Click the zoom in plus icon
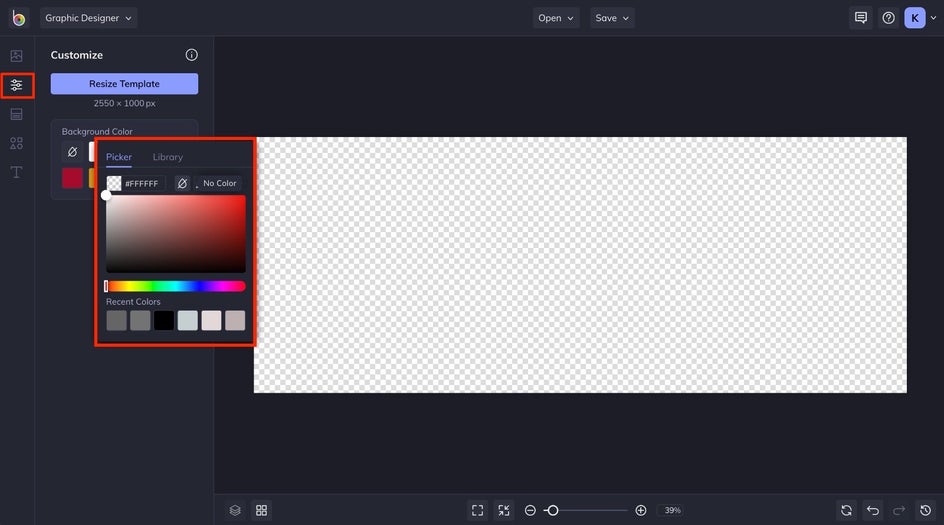Screen dimensions: 944x525 pos(641,511)
